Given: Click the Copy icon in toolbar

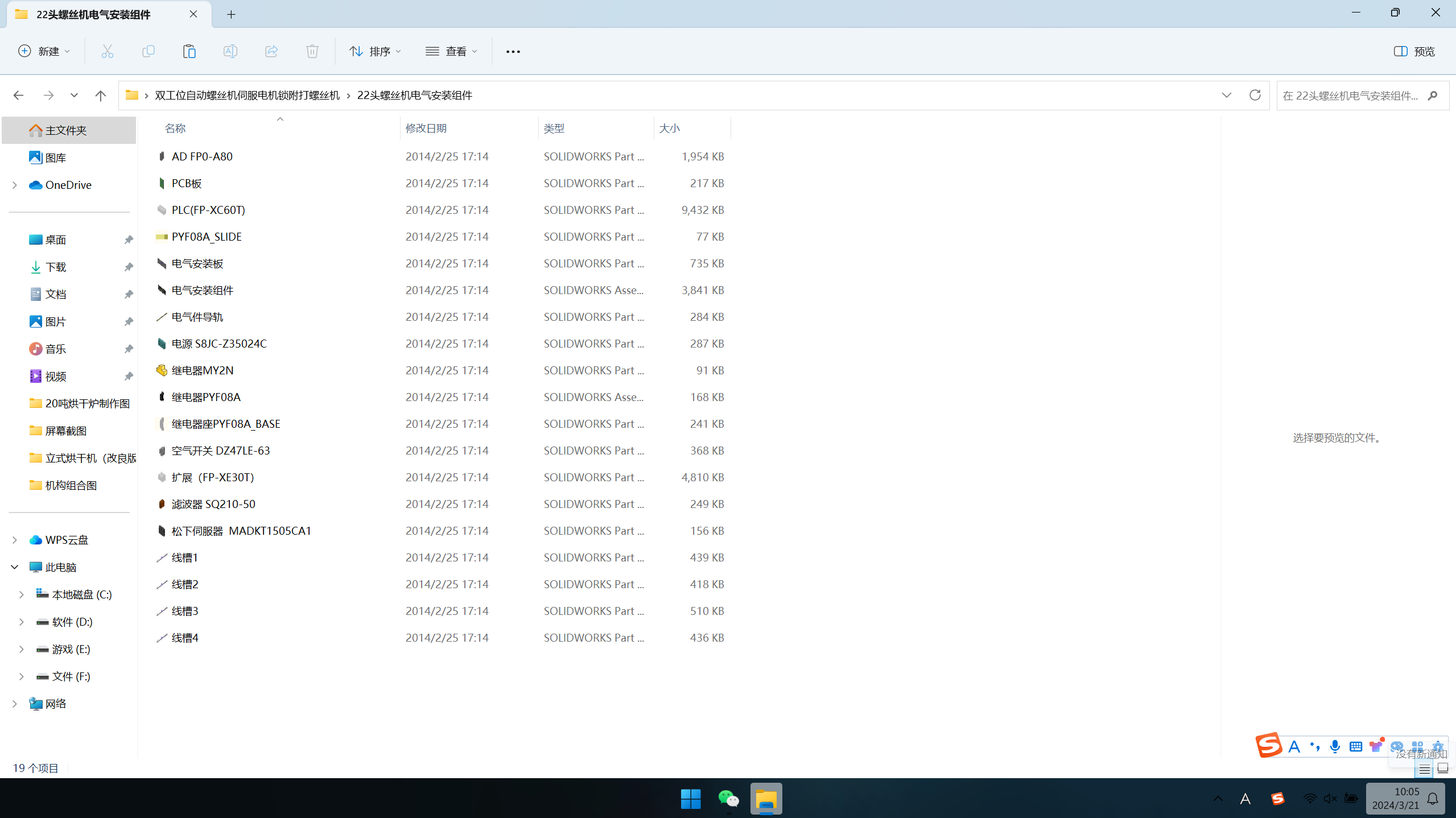Looking at the screenshot, I should (148, 51).
